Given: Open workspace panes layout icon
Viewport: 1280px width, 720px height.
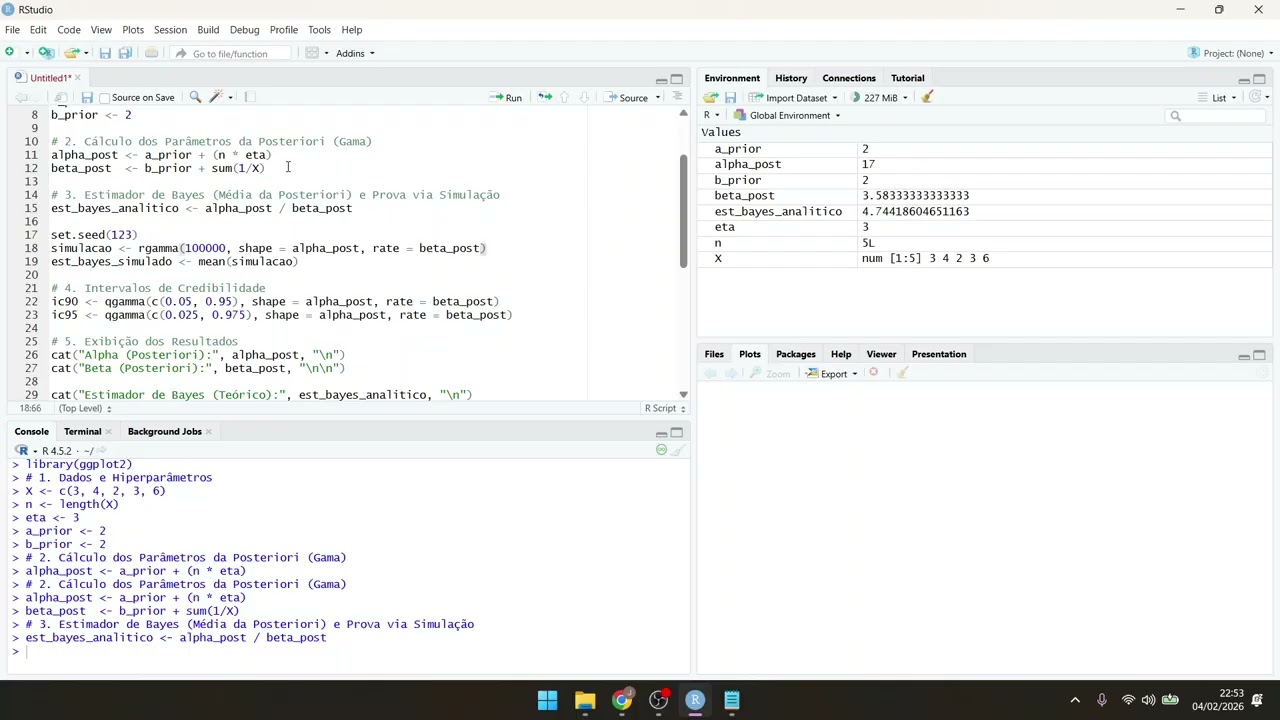Looking at the screenshot, I should coord(312,53).
